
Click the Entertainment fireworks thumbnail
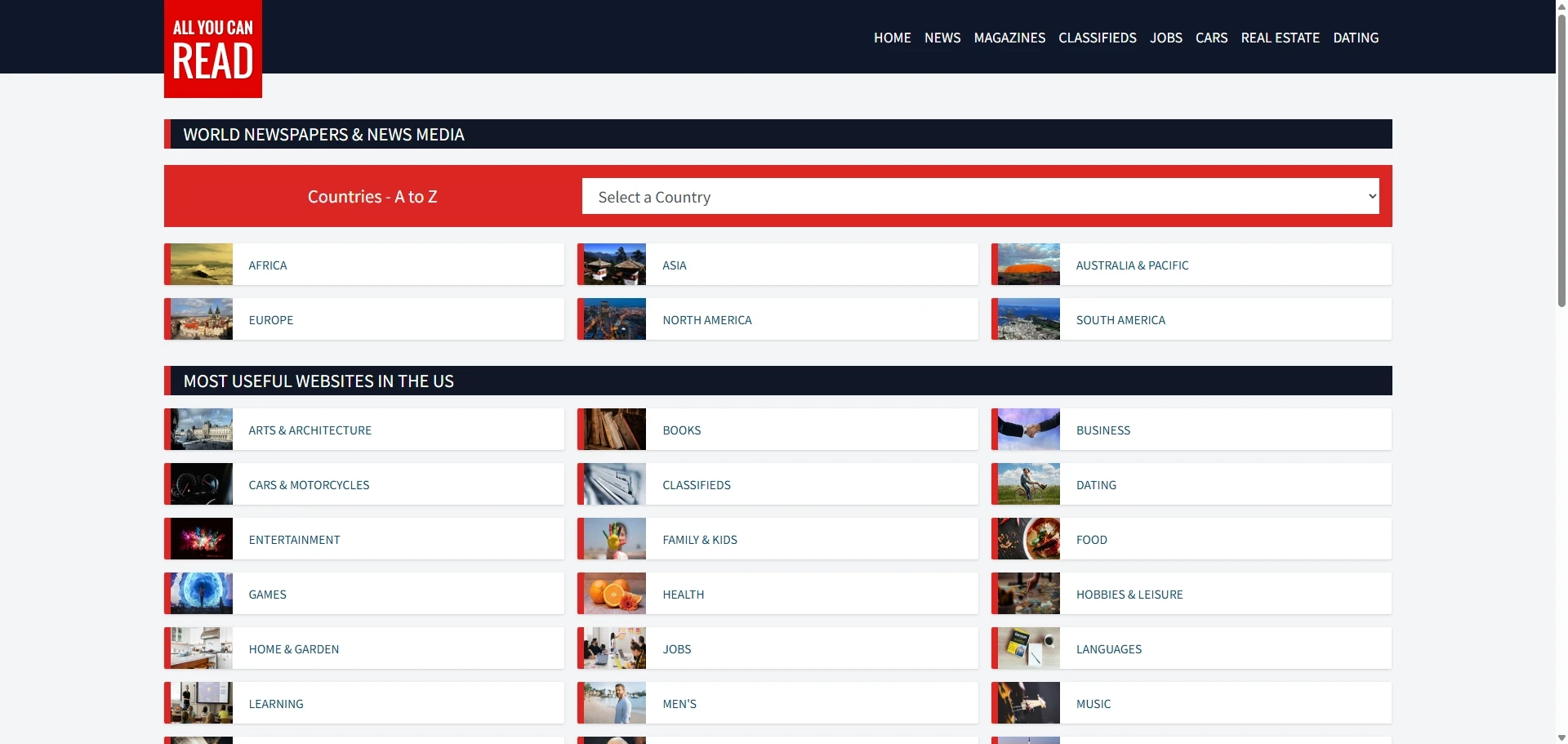click(202, 538)
